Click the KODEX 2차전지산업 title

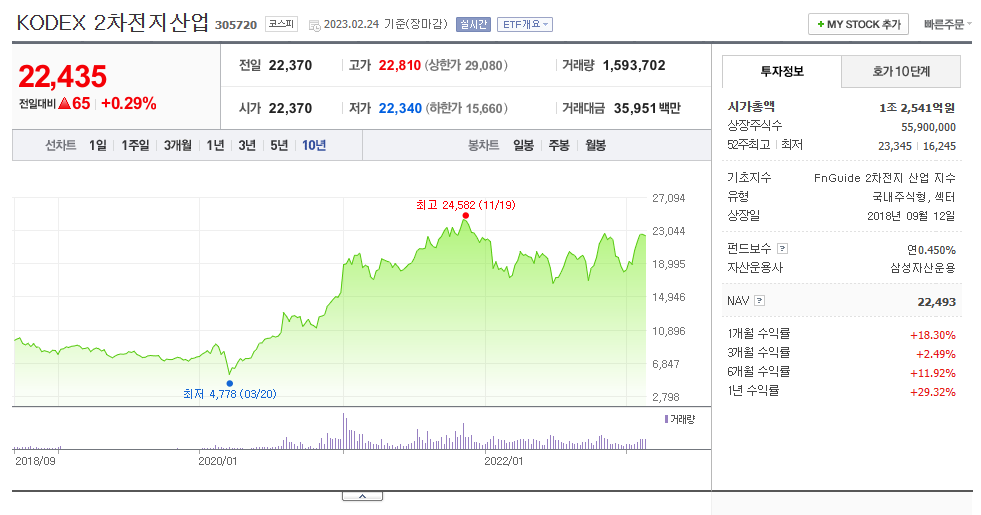[113, 23]
